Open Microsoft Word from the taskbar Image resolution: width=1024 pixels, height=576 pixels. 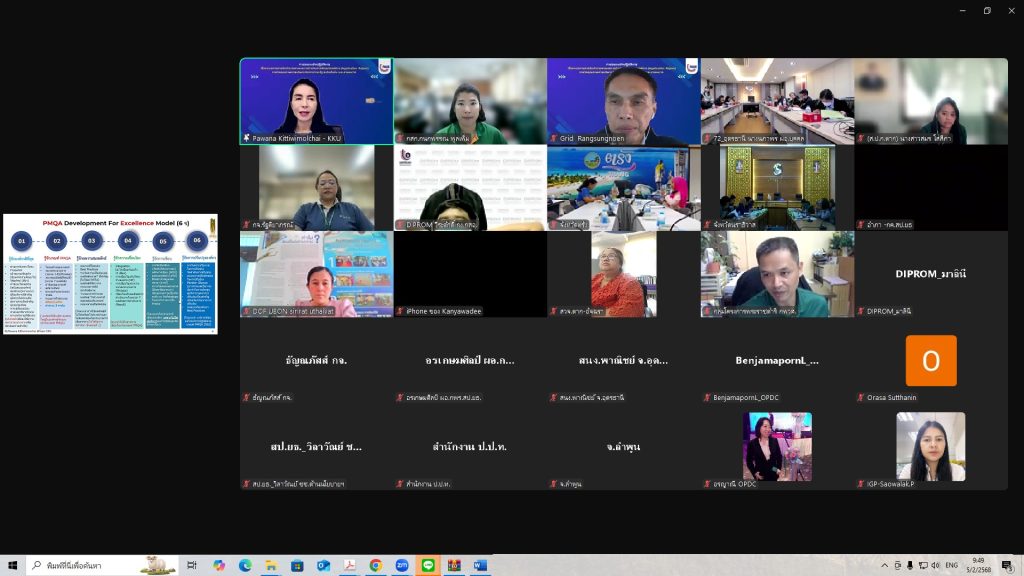(x=480, y=565)
